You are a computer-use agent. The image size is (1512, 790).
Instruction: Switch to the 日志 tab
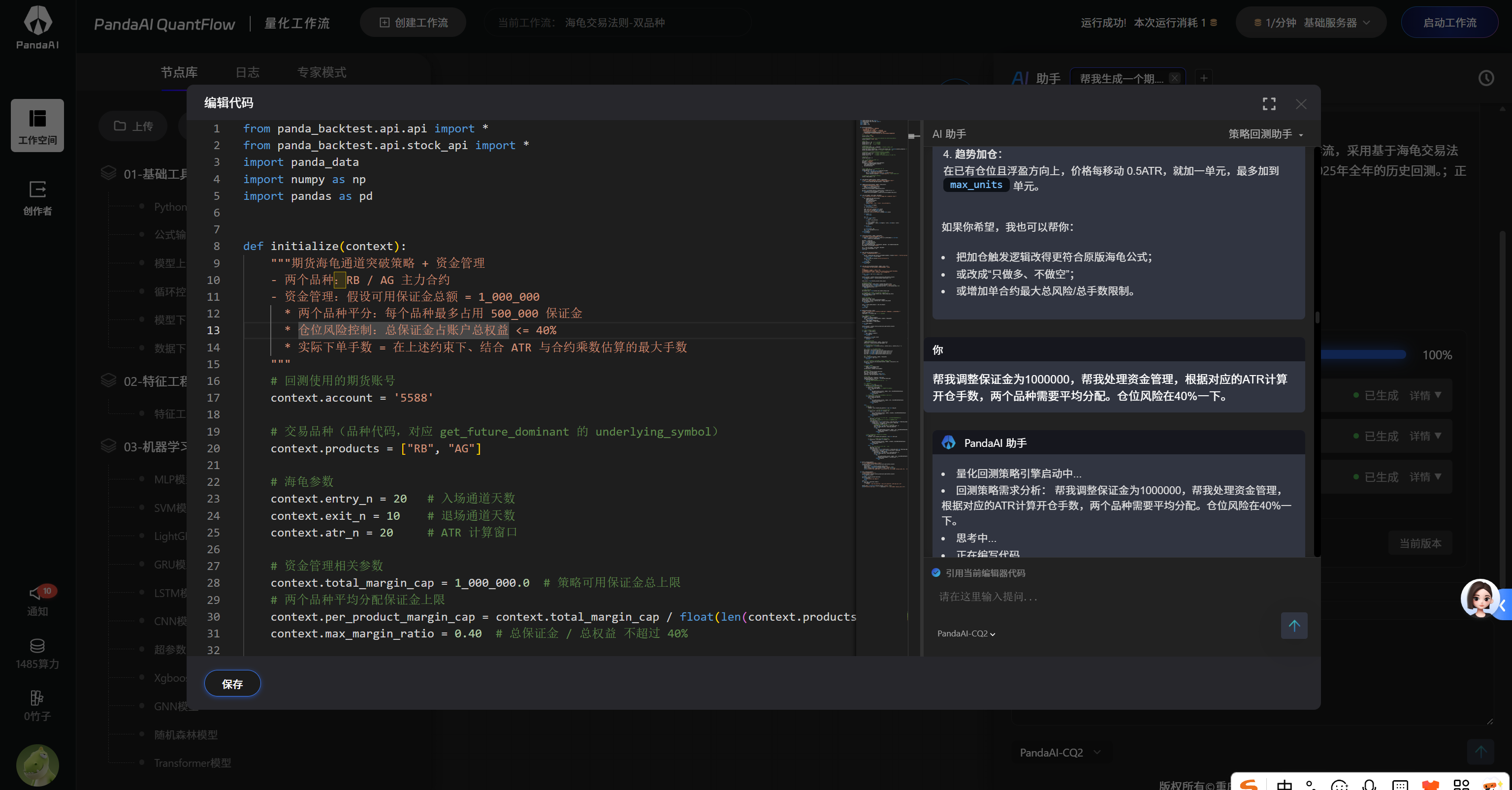247,72
